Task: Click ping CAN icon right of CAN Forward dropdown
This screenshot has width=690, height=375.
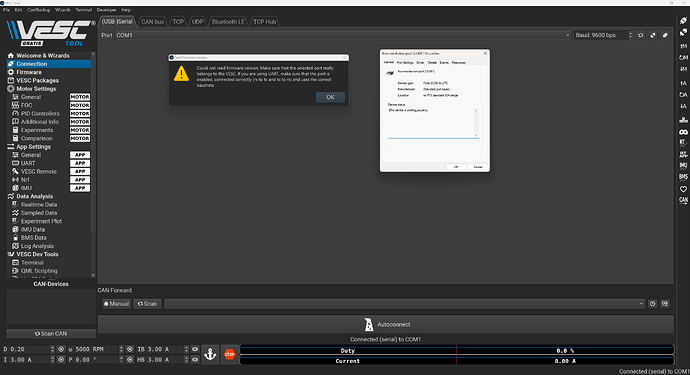Action: point(653,304)
